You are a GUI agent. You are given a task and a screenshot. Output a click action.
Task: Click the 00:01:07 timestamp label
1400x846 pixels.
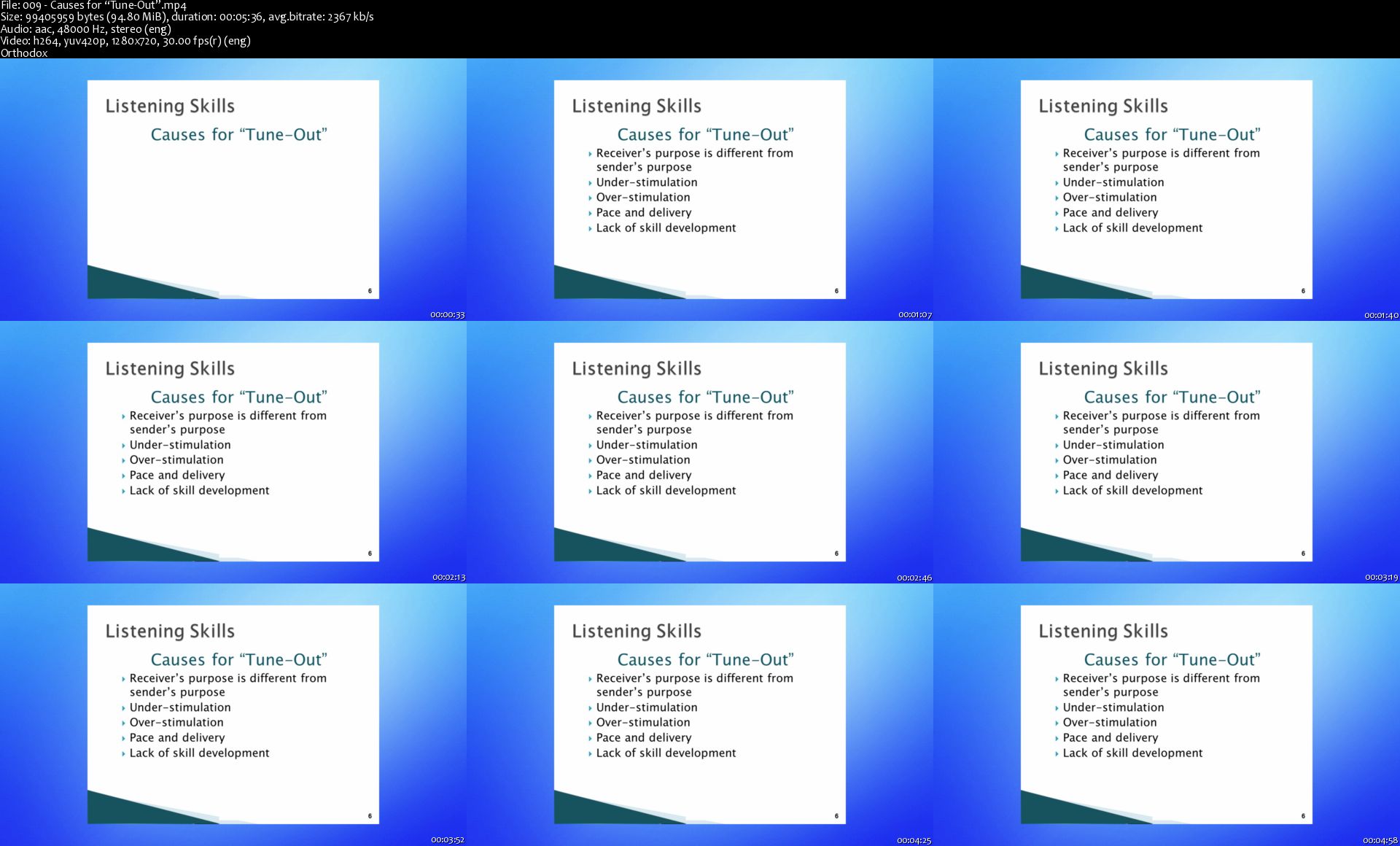pyautogui.click(x=914, y=315)
